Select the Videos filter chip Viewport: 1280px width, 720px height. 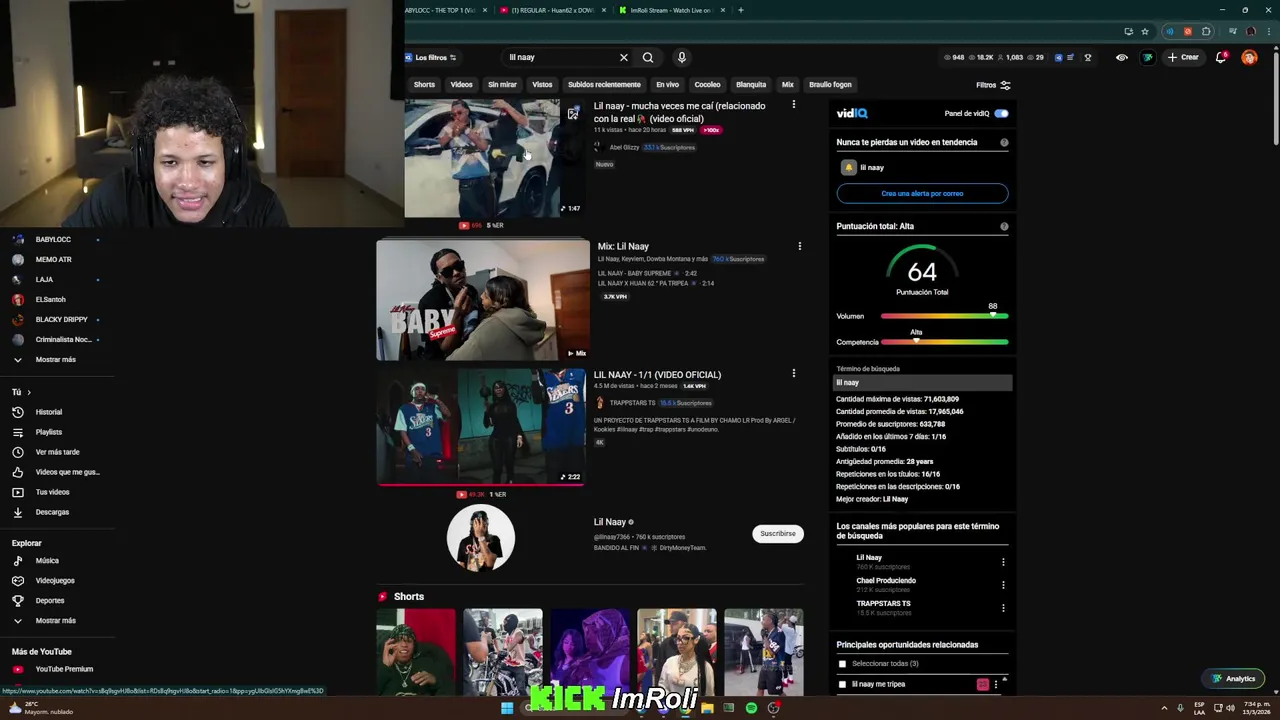(461, 85)
